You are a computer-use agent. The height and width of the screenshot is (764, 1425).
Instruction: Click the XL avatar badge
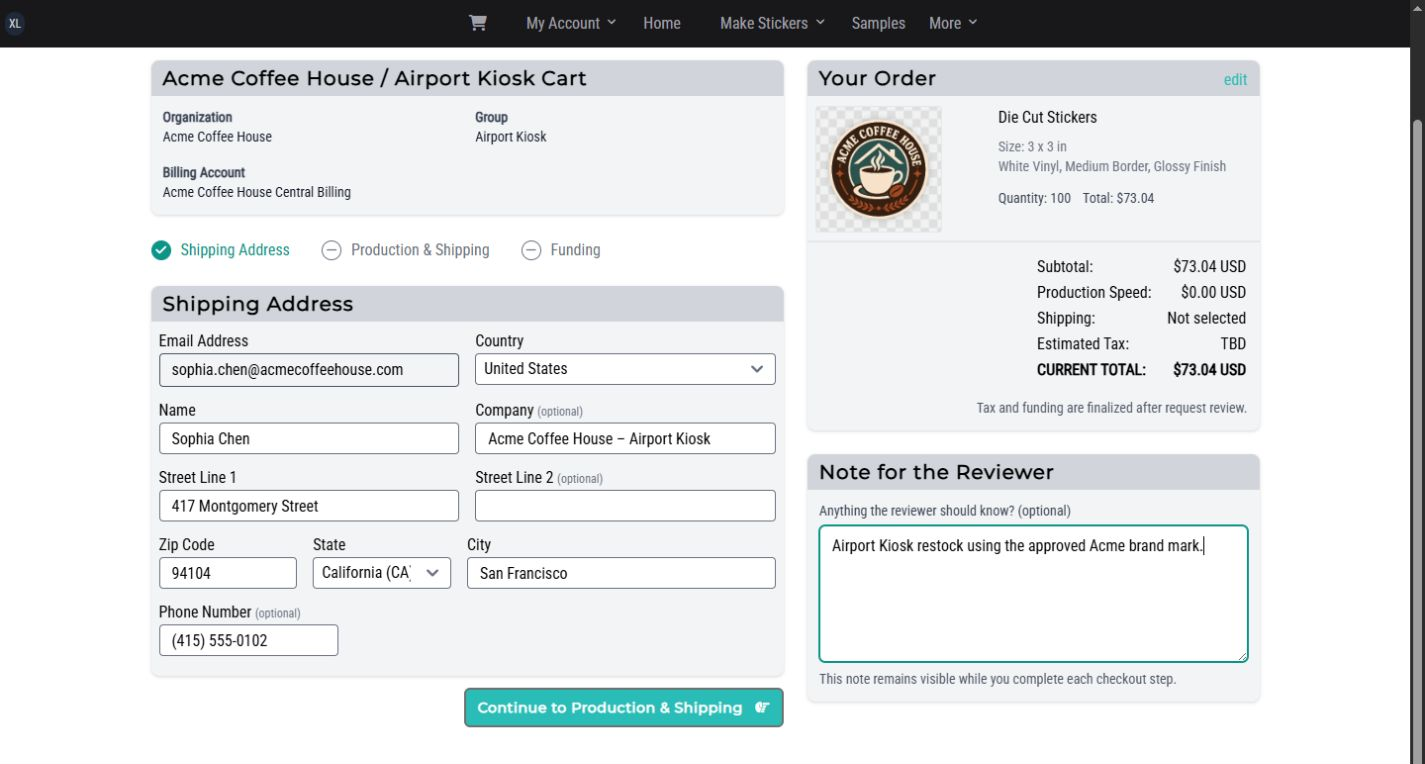(x=14, y=23)
